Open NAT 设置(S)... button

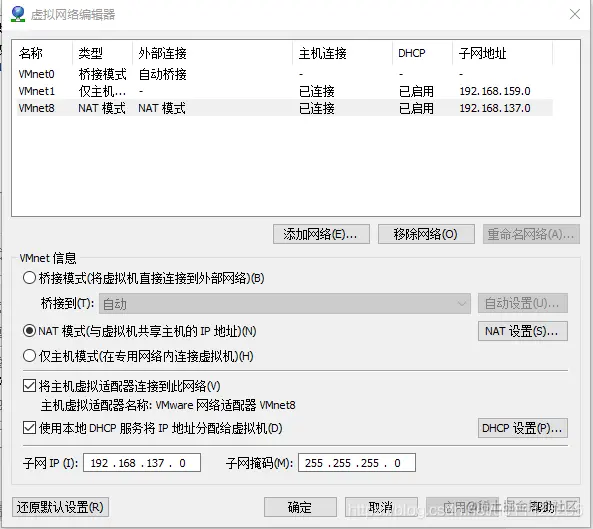tap(523, 331)
